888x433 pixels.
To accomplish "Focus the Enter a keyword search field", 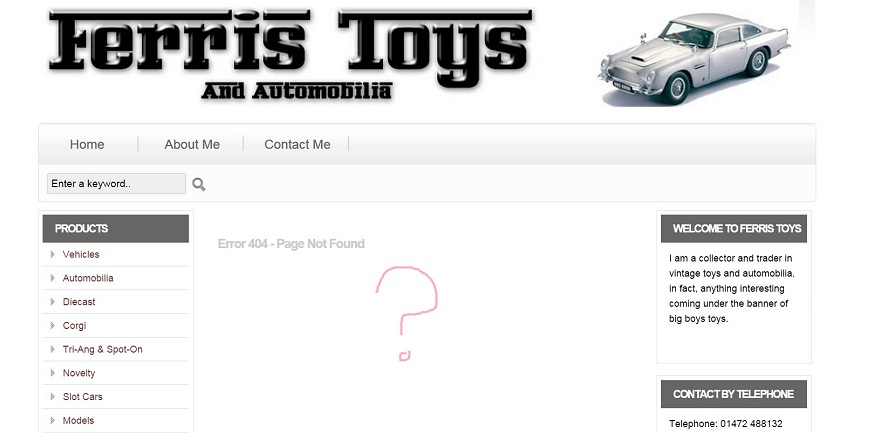I will [116, 183].
